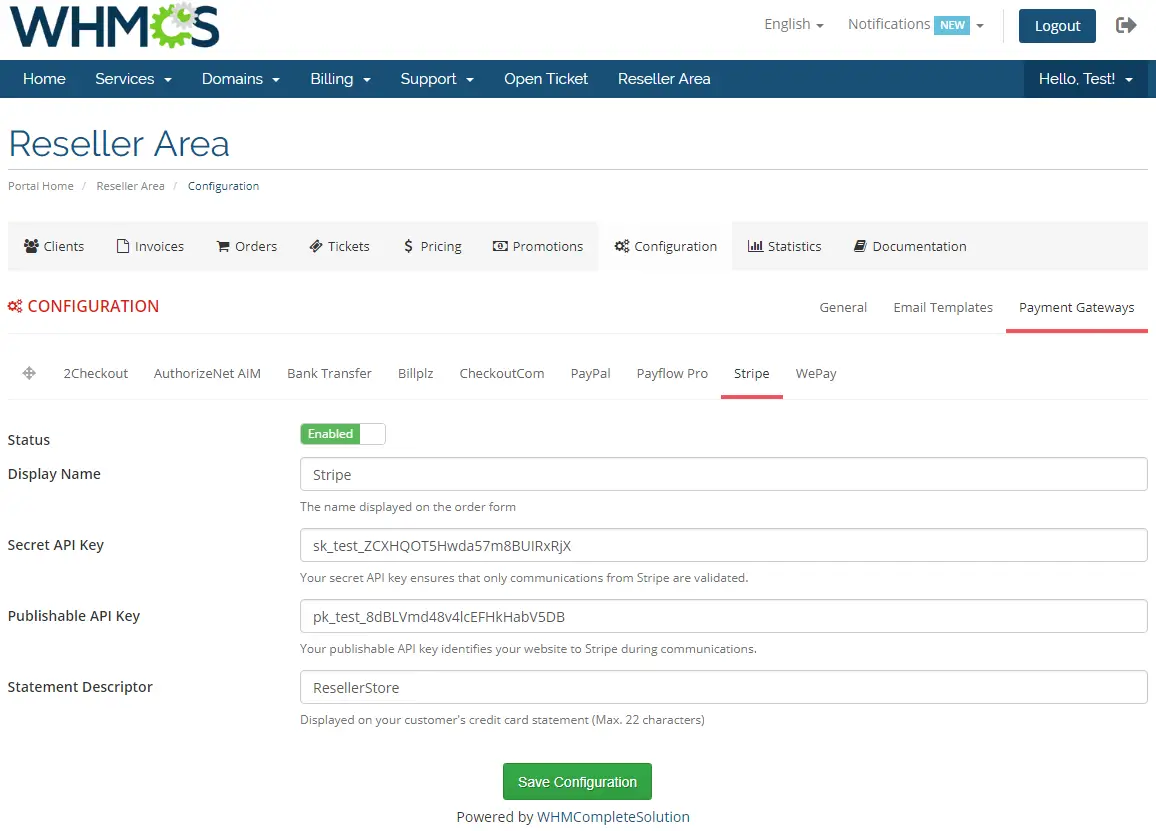Switch to the Email Templates tab
The image size is (1156, 831).
click(x=942, y=307)
